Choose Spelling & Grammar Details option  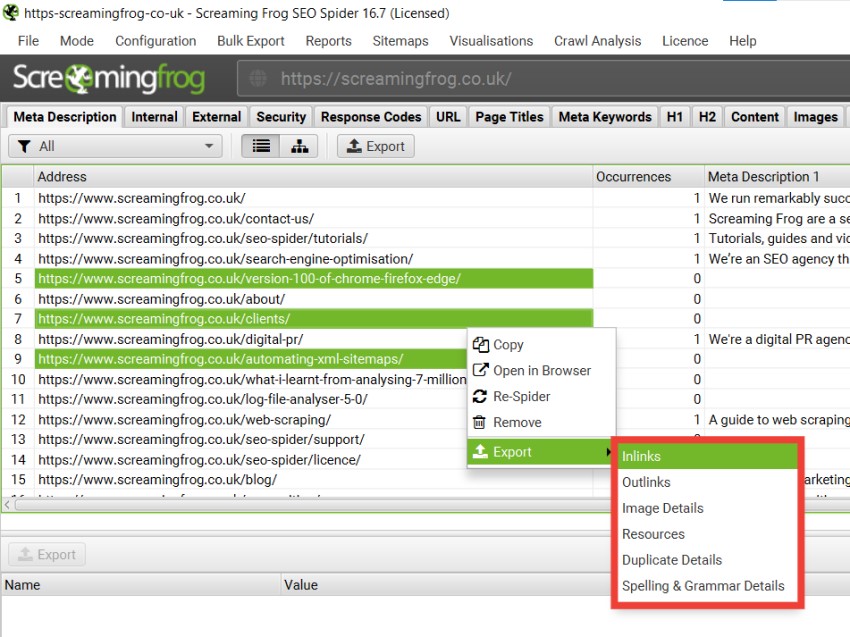pos(703,586)
